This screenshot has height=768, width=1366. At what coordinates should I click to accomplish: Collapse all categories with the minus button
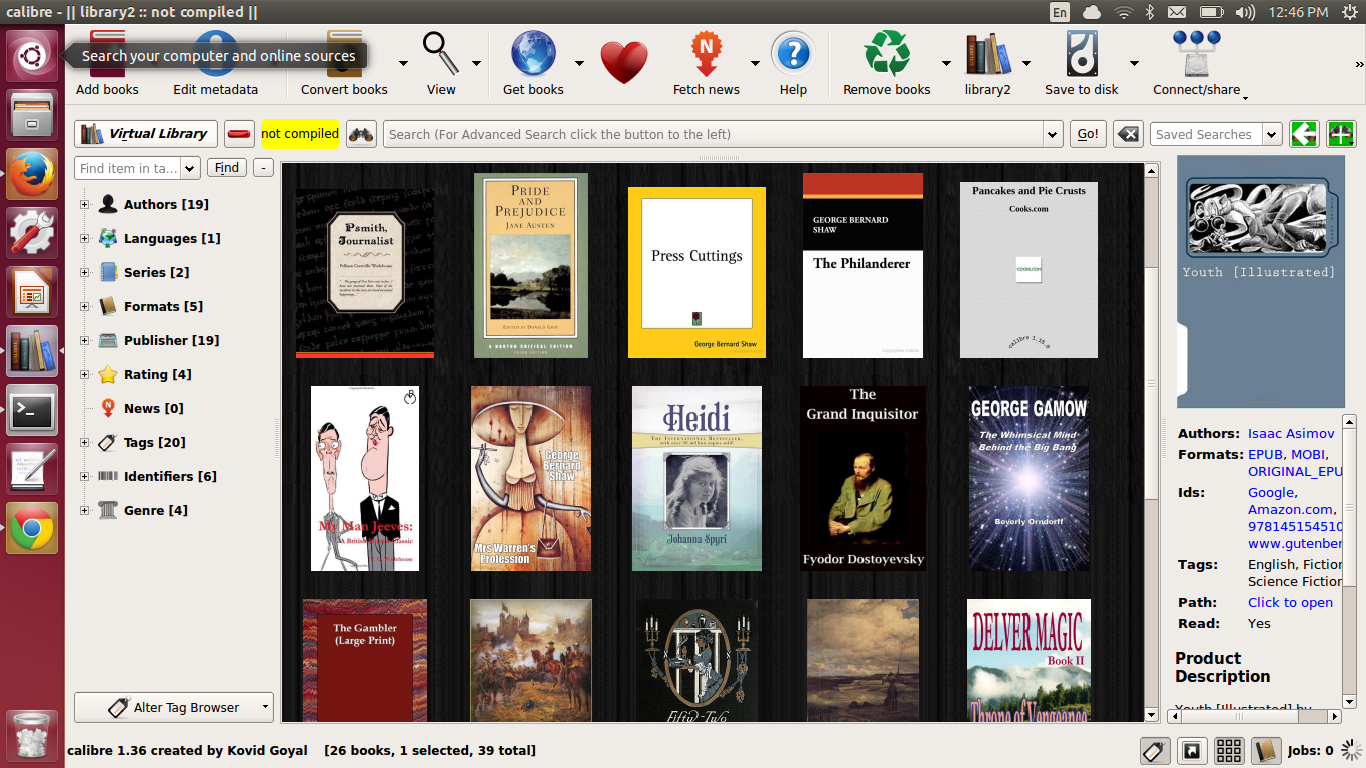click(263, 168)
